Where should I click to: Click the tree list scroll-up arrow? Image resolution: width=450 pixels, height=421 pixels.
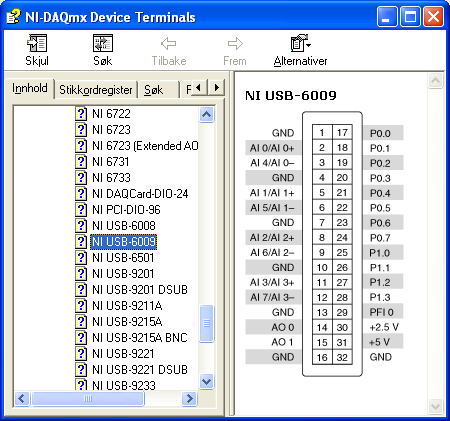[x=207, y=115]
